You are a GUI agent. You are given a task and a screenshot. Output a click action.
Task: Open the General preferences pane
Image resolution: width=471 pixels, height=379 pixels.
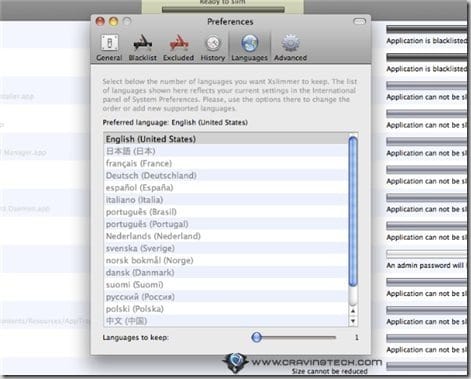[109, 48]
